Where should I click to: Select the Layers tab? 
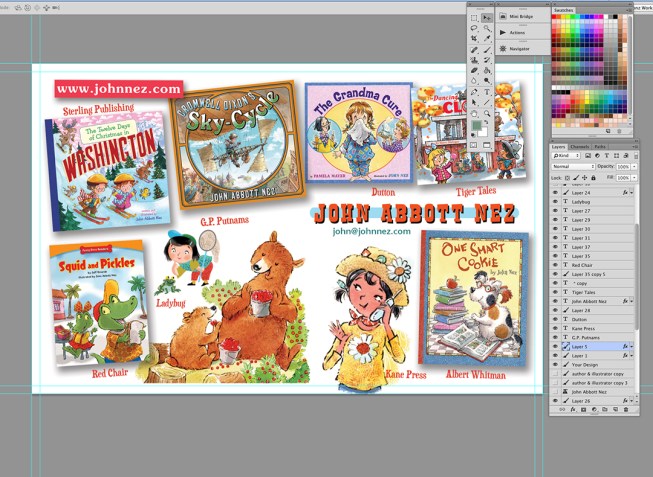click(x=558, y=147)
